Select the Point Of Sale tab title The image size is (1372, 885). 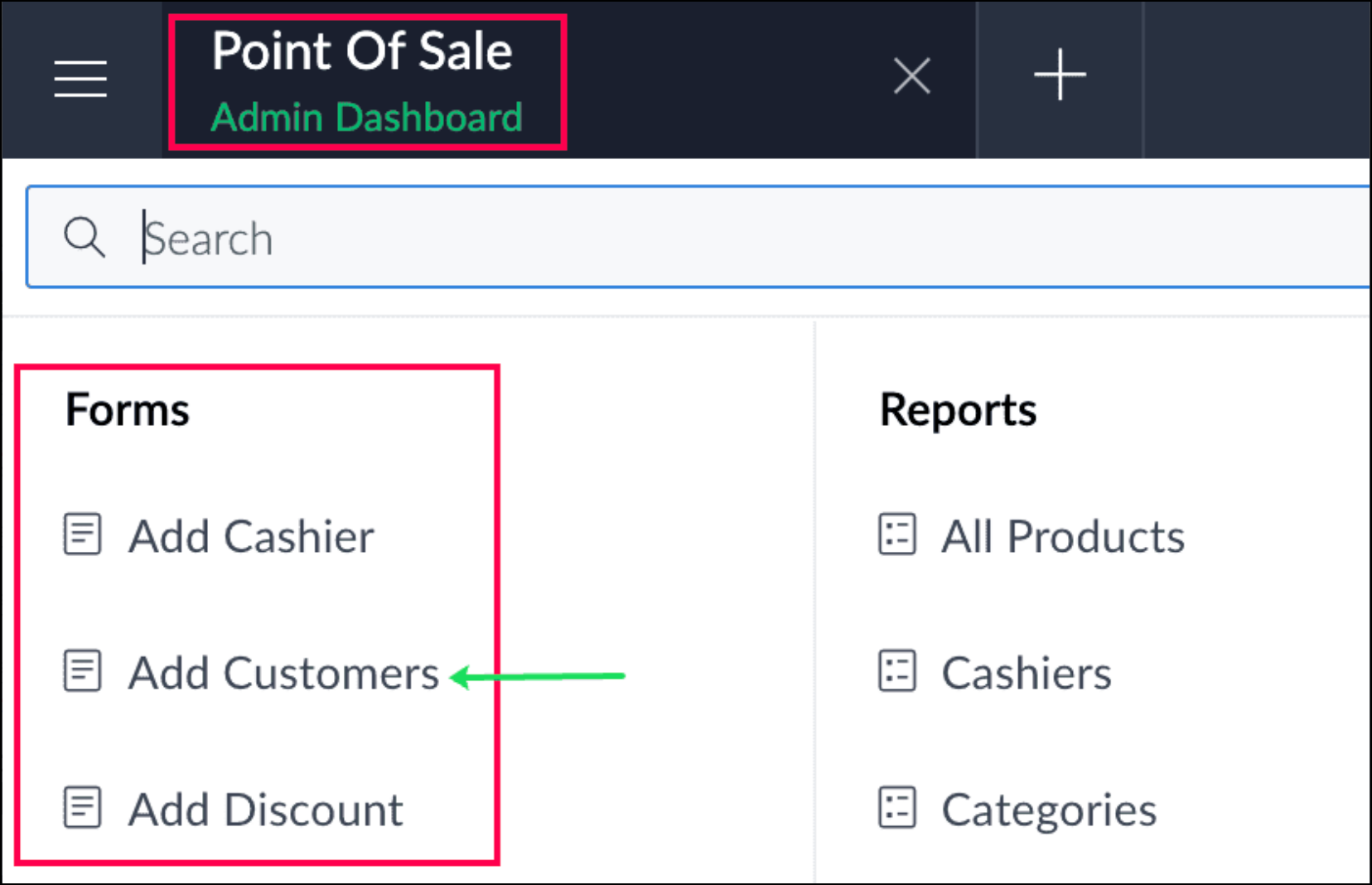[x=362, y=51]
